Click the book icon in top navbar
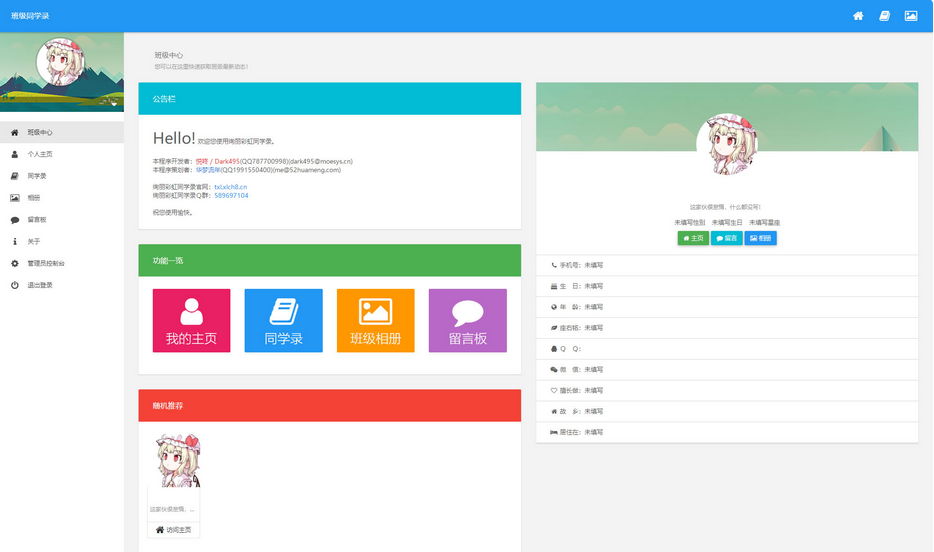Image resolution: width=934 pixels, height=552 pixels. (x=885, y=16)
